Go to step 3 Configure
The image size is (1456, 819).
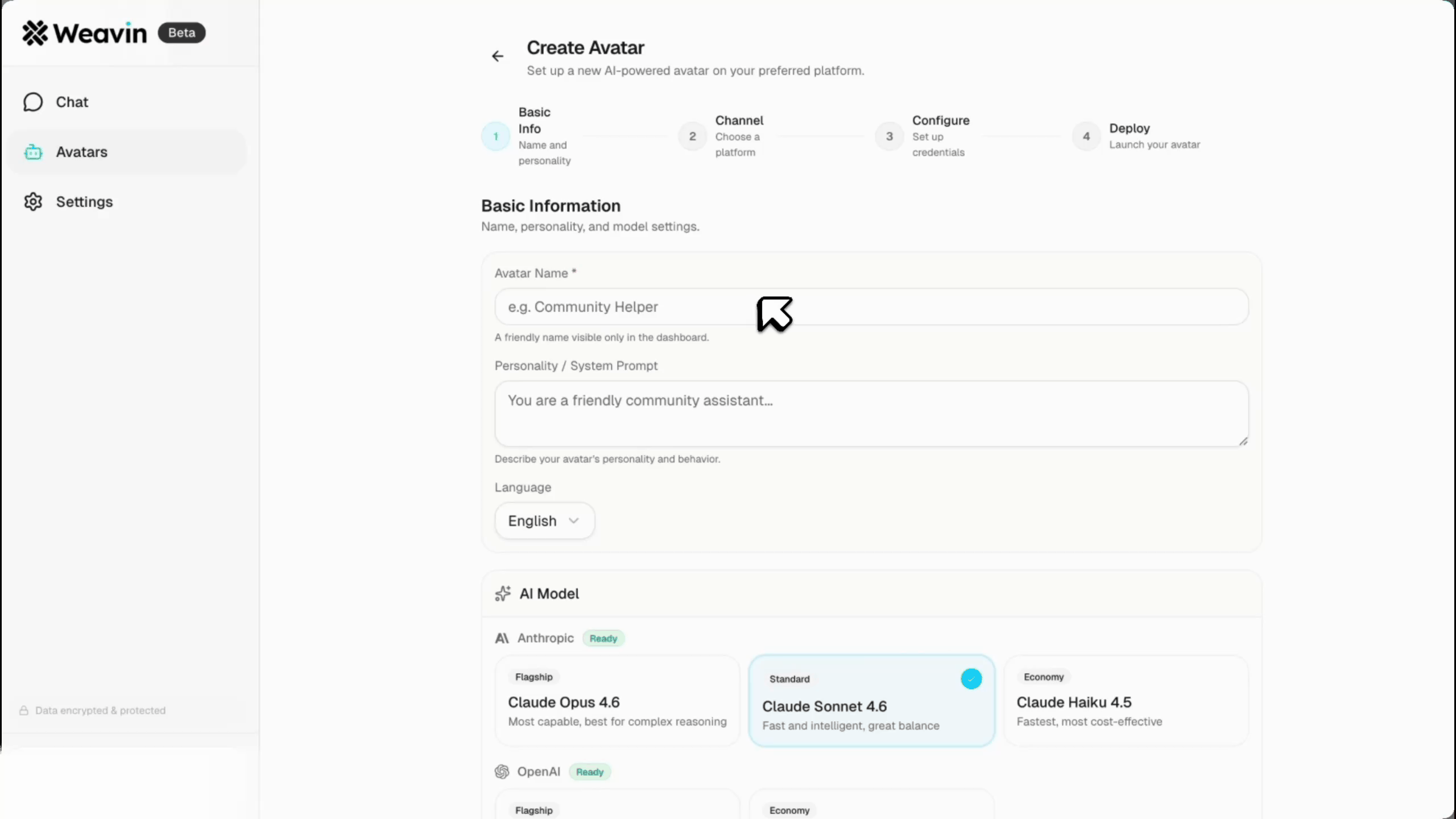889,136
